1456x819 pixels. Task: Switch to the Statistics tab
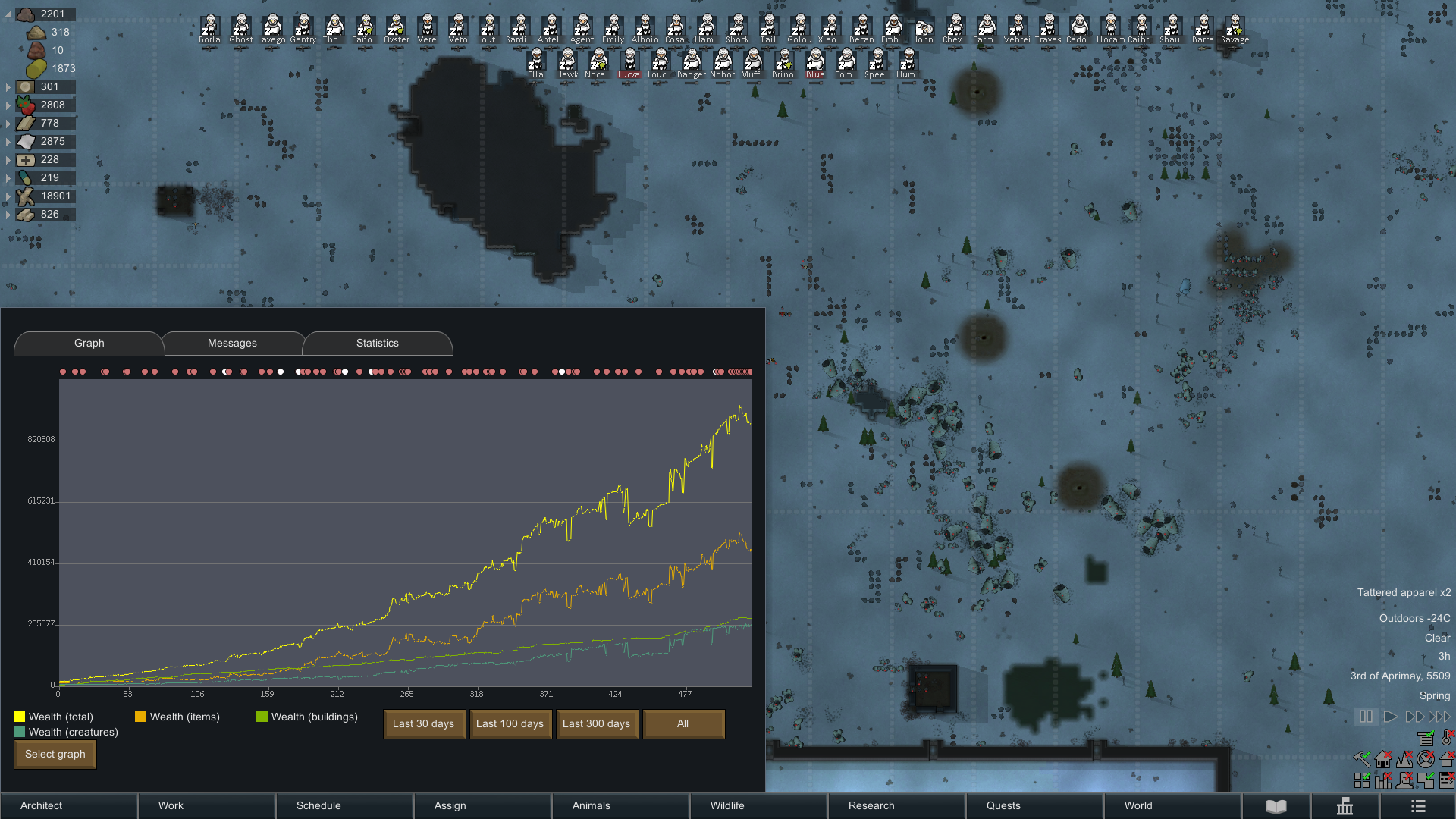(377, 344)
